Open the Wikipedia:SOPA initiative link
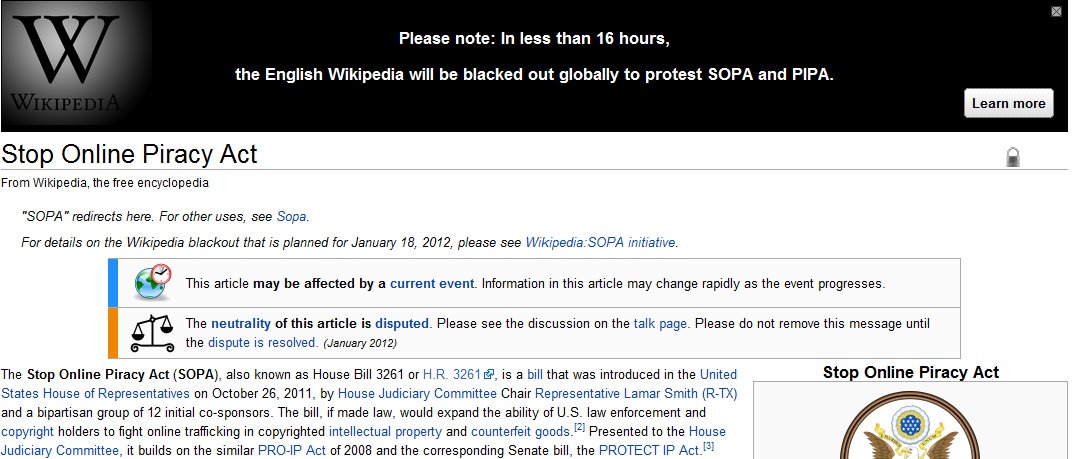Screen dimensions: 1075x459 coord(601,242)
